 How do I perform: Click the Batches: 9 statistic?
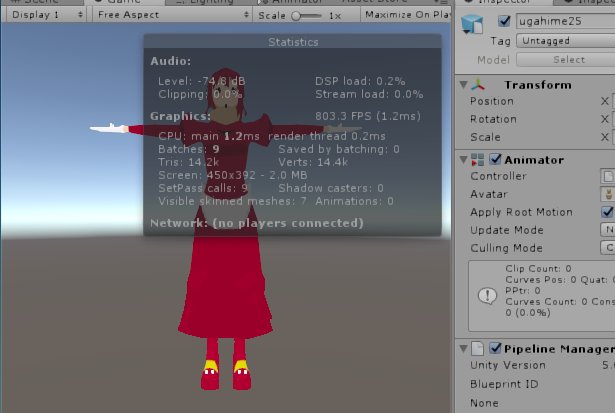(189, 149)
